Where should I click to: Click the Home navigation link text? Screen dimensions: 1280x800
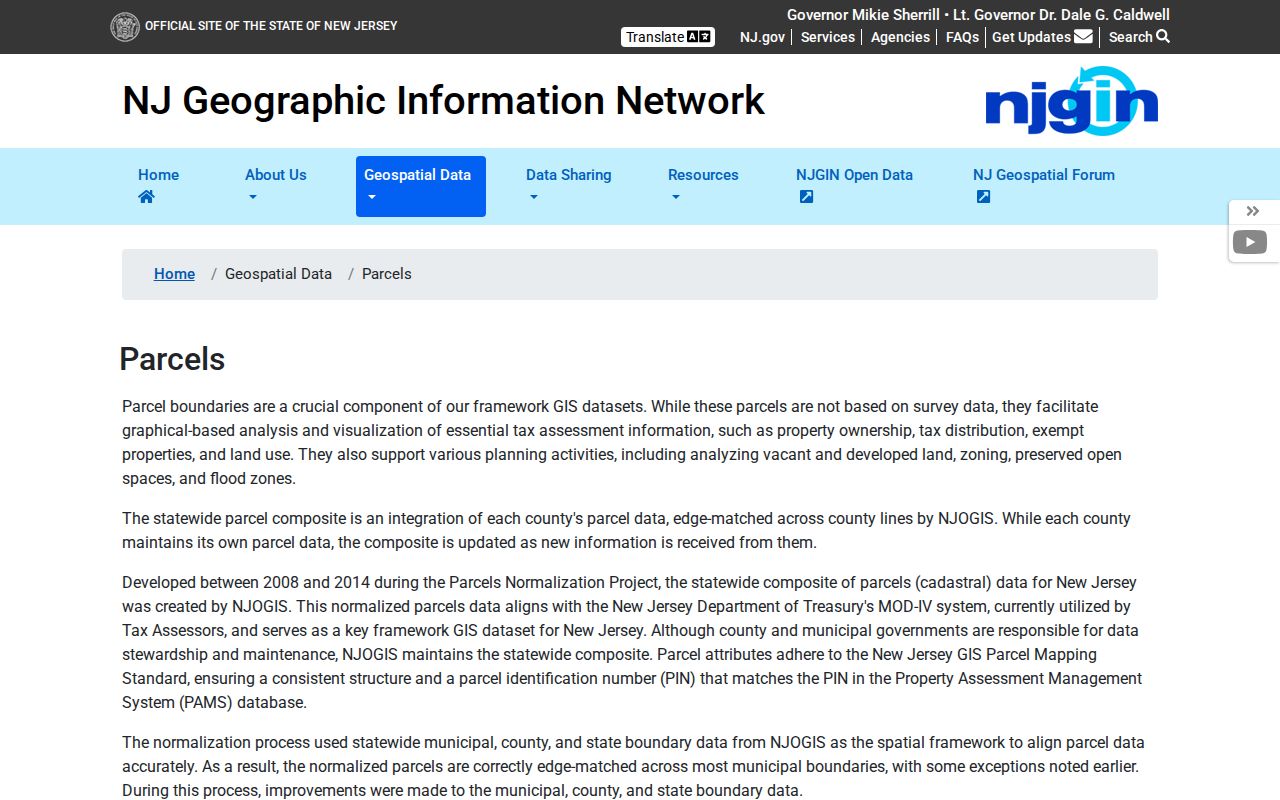coord(158,175)
